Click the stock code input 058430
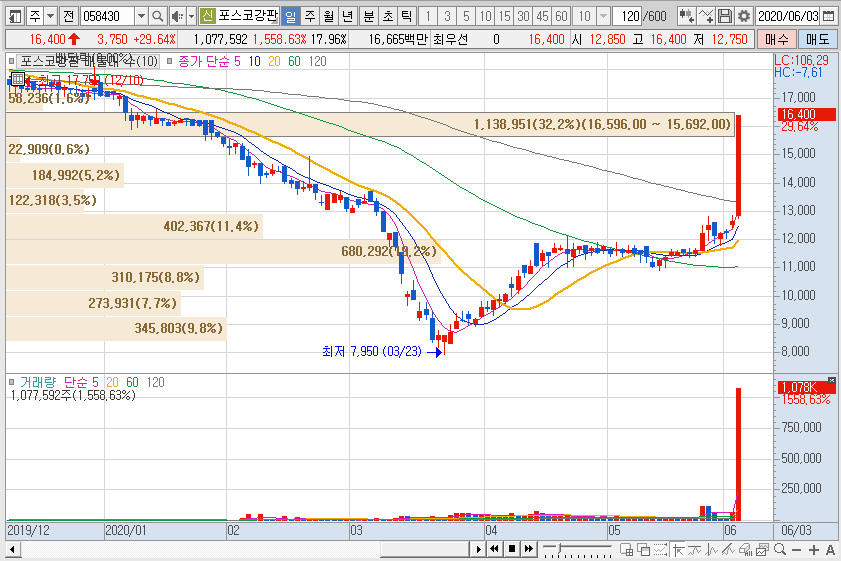This screenshot has height=561, width=841. point(107,16)
